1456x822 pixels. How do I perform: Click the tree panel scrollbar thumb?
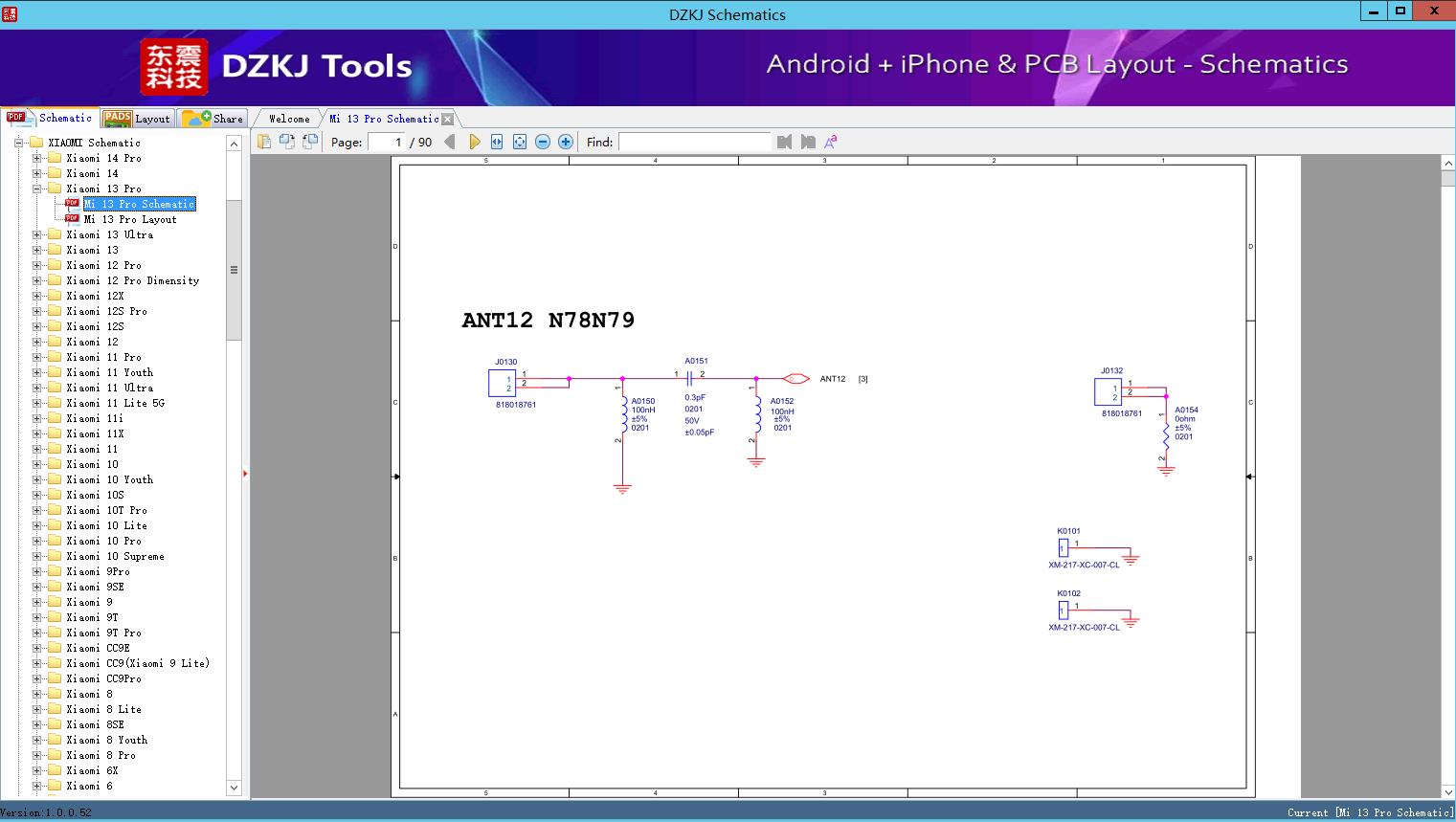234,270
